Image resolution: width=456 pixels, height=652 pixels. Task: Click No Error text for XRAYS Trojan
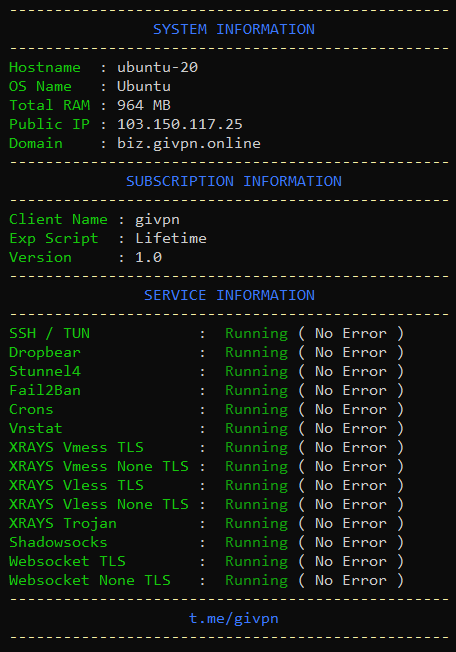tap(351, 524)
